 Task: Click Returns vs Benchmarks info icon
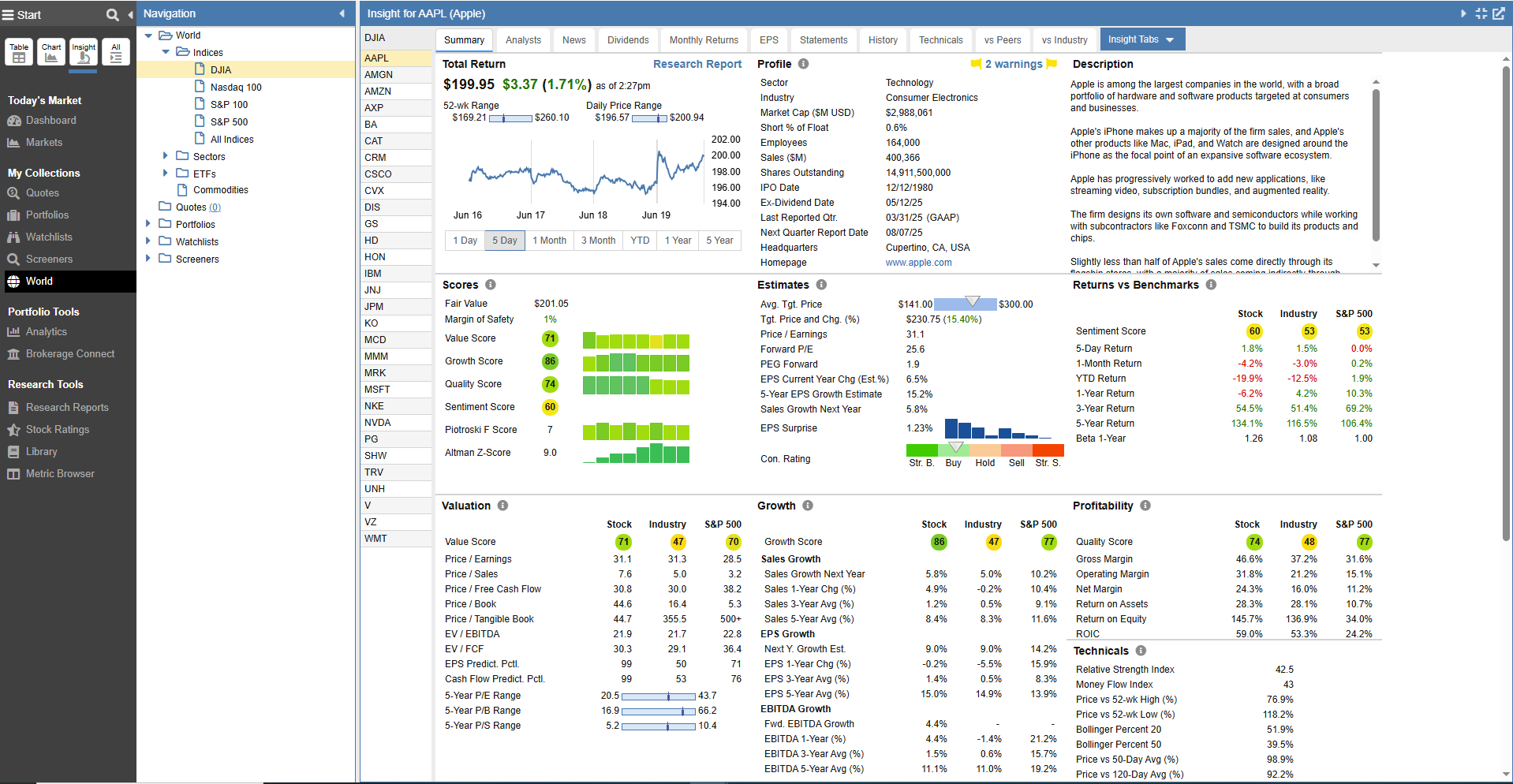click(x=1211, y=285)
